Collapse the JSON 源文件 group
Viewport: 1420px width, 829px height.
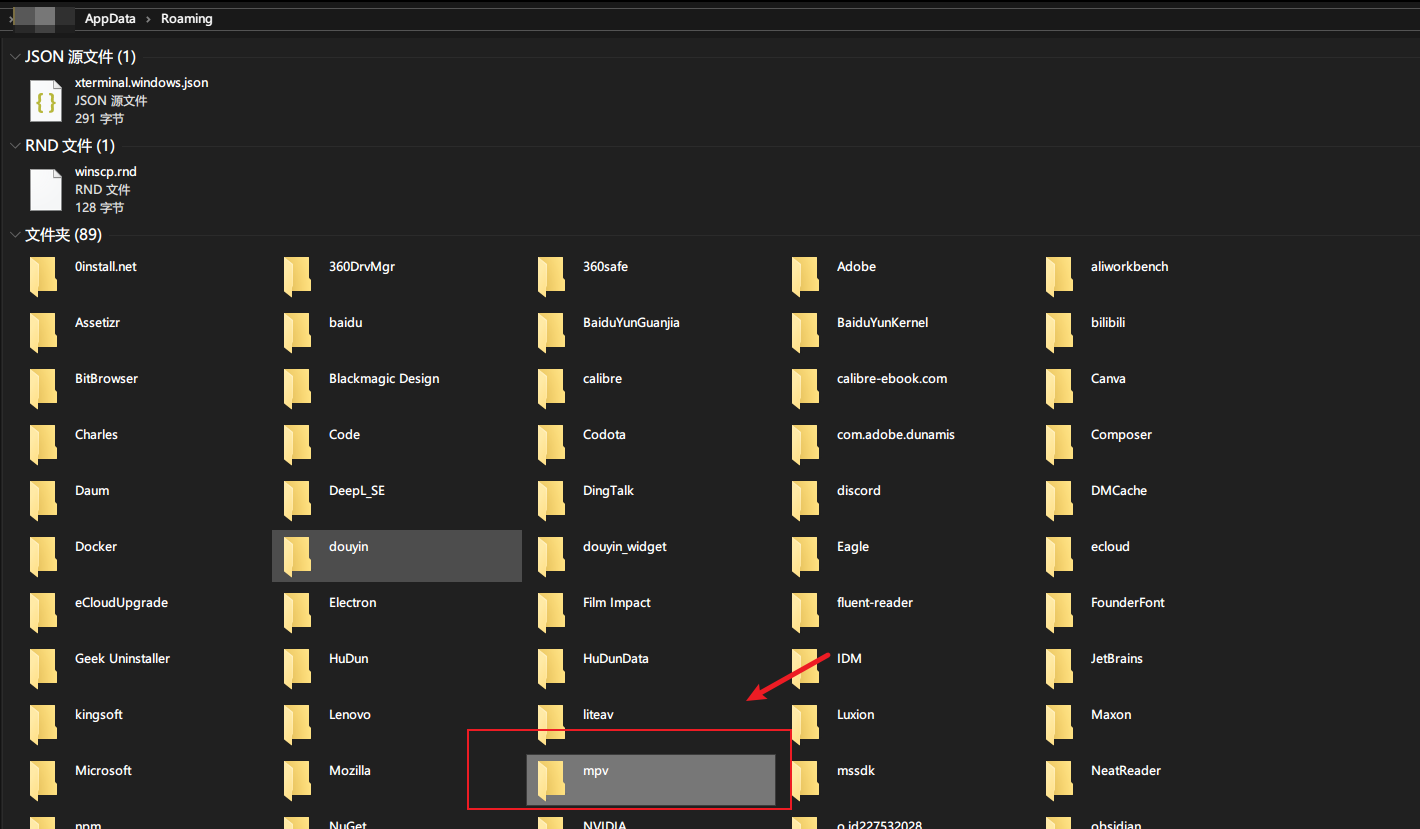(x=15, y=57)
